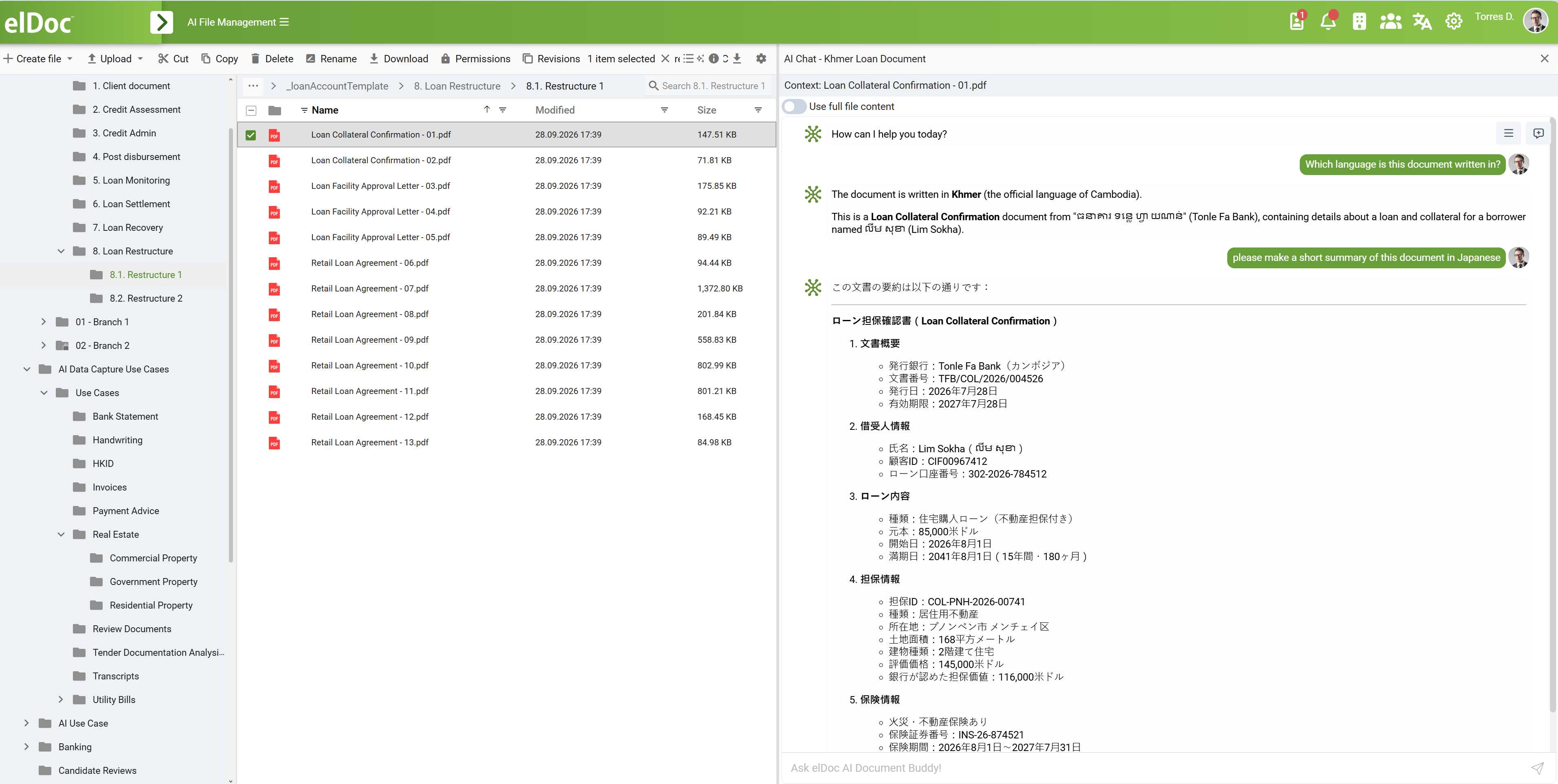Open the breadcrumb ellipsis menu
This screenshot has height=784, width=1558.
(x=253, y=86)
